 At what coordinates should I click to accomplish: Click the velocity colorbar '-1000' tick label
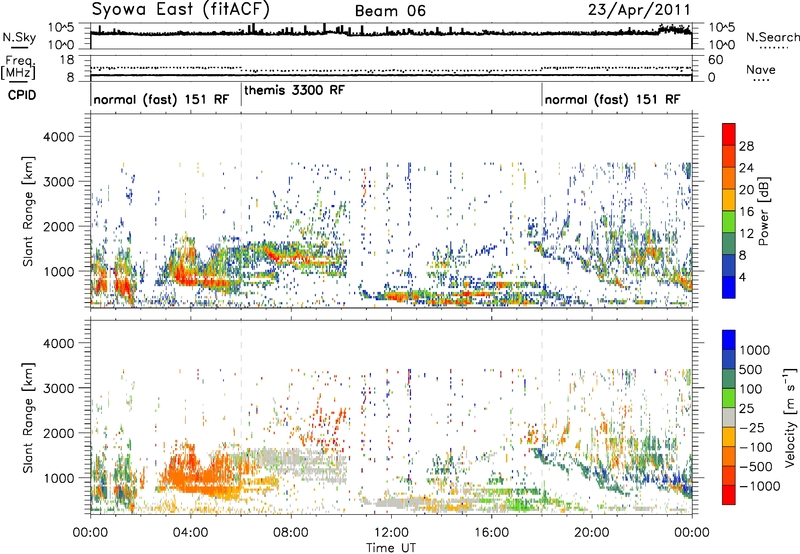(760, 486)
